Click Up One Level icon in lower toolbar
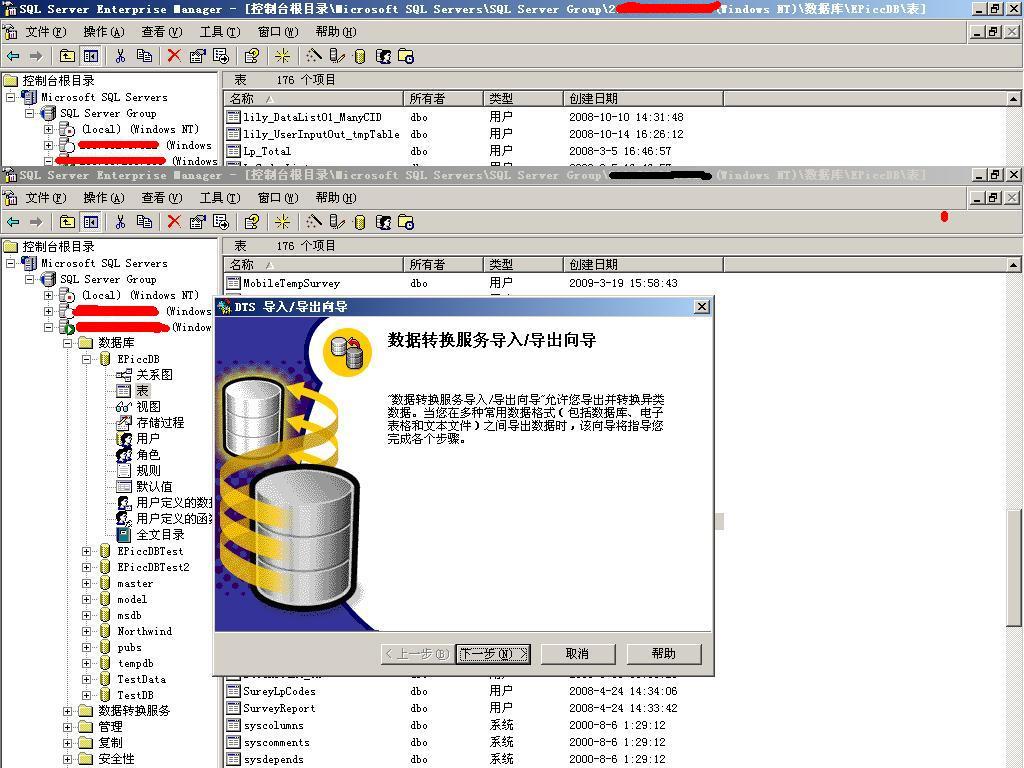The width and height of the screenshot is (1024, 768). click(x=67, y=222)
